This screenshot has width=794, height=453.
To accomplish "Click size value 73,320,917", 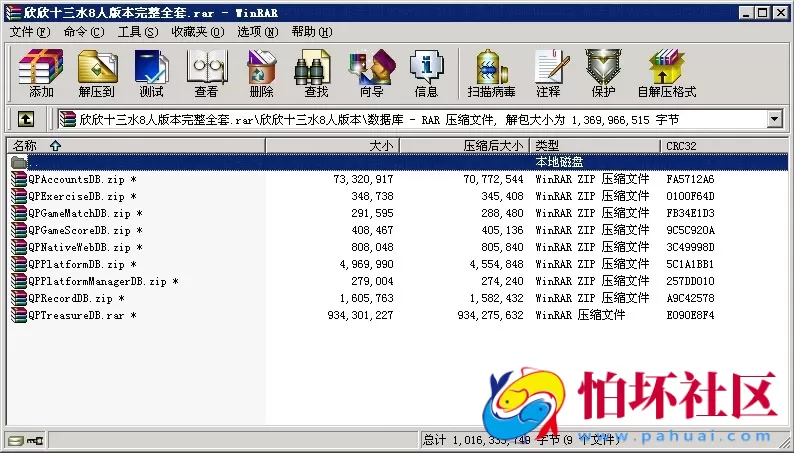I will pos(363,179).
